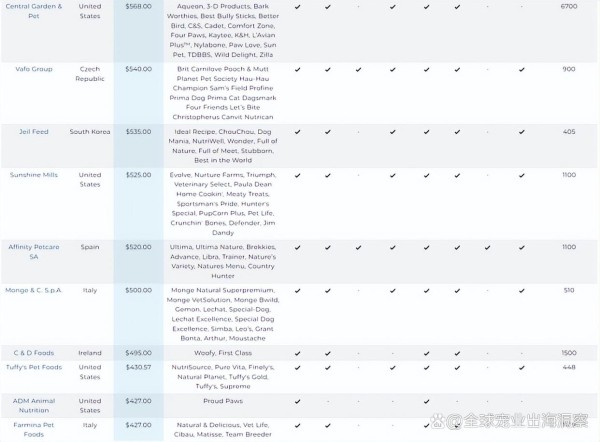
Task: Open the Sunshine Mills company link
Action: 36,175
